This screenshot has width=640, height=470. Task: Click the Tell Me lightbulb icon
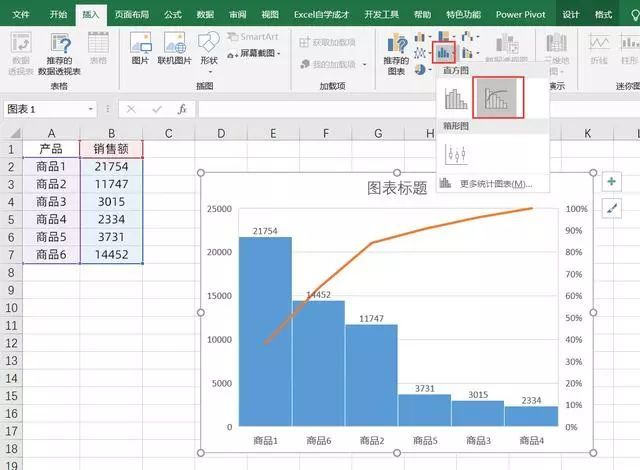635,16
